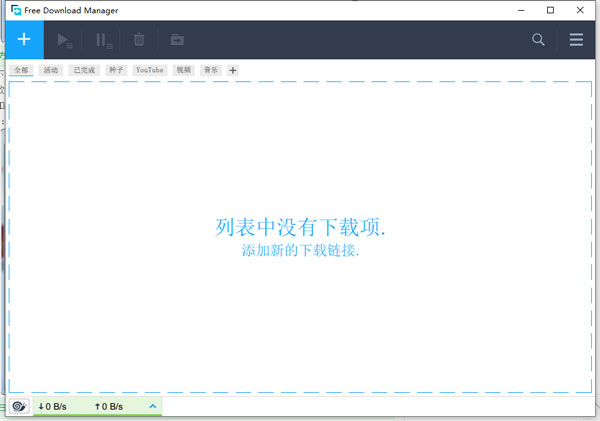Select the 视频 filter tag

[x=183, y=71]
